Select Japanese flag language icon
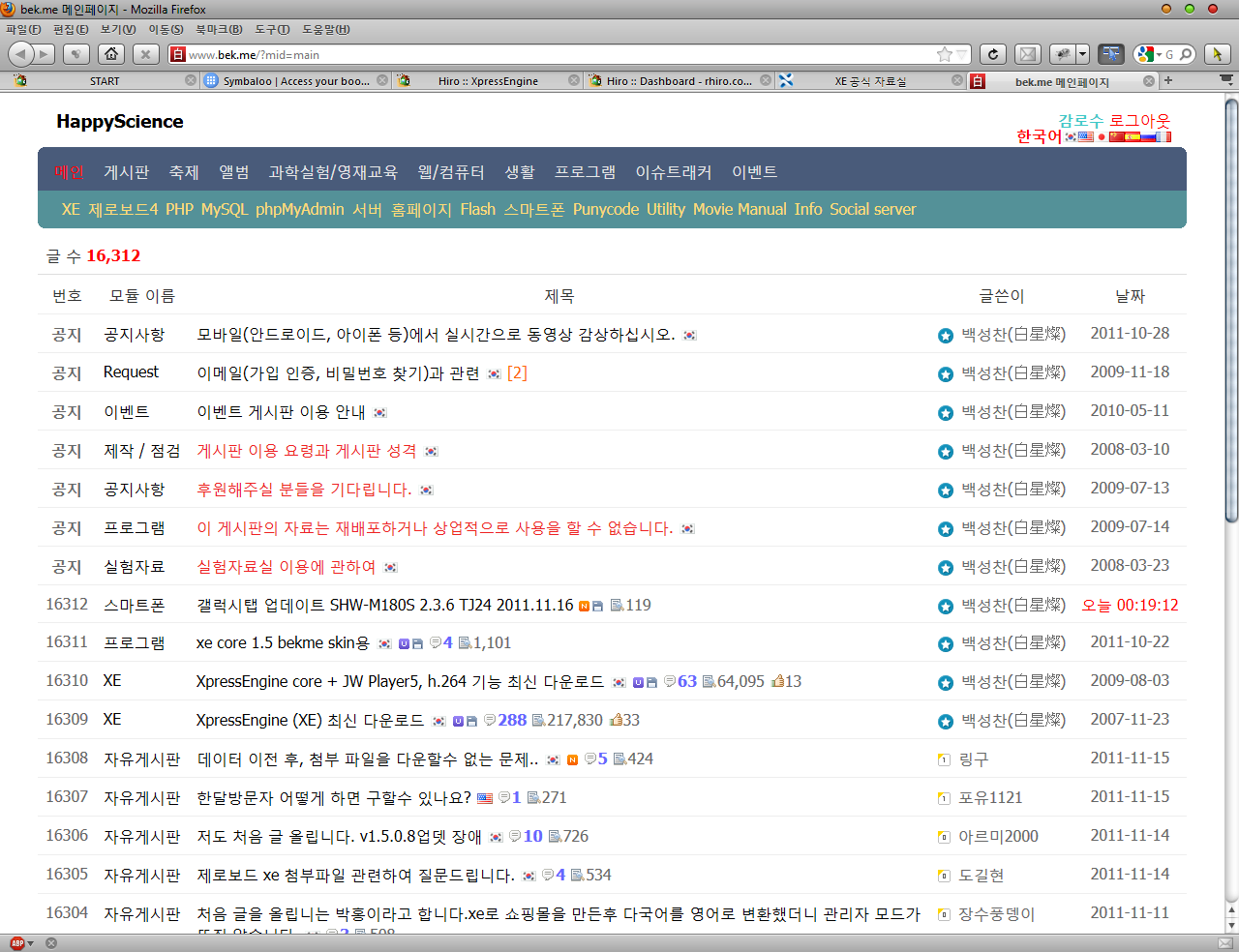 click(1102, 137)
